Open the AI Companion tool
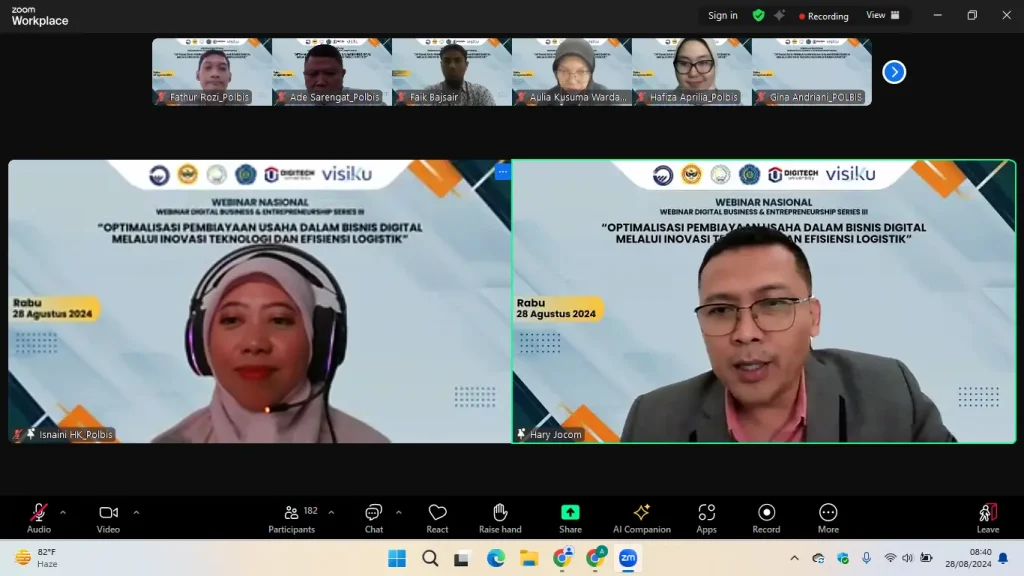The image size is (1024, 576). tap(641, 517)
